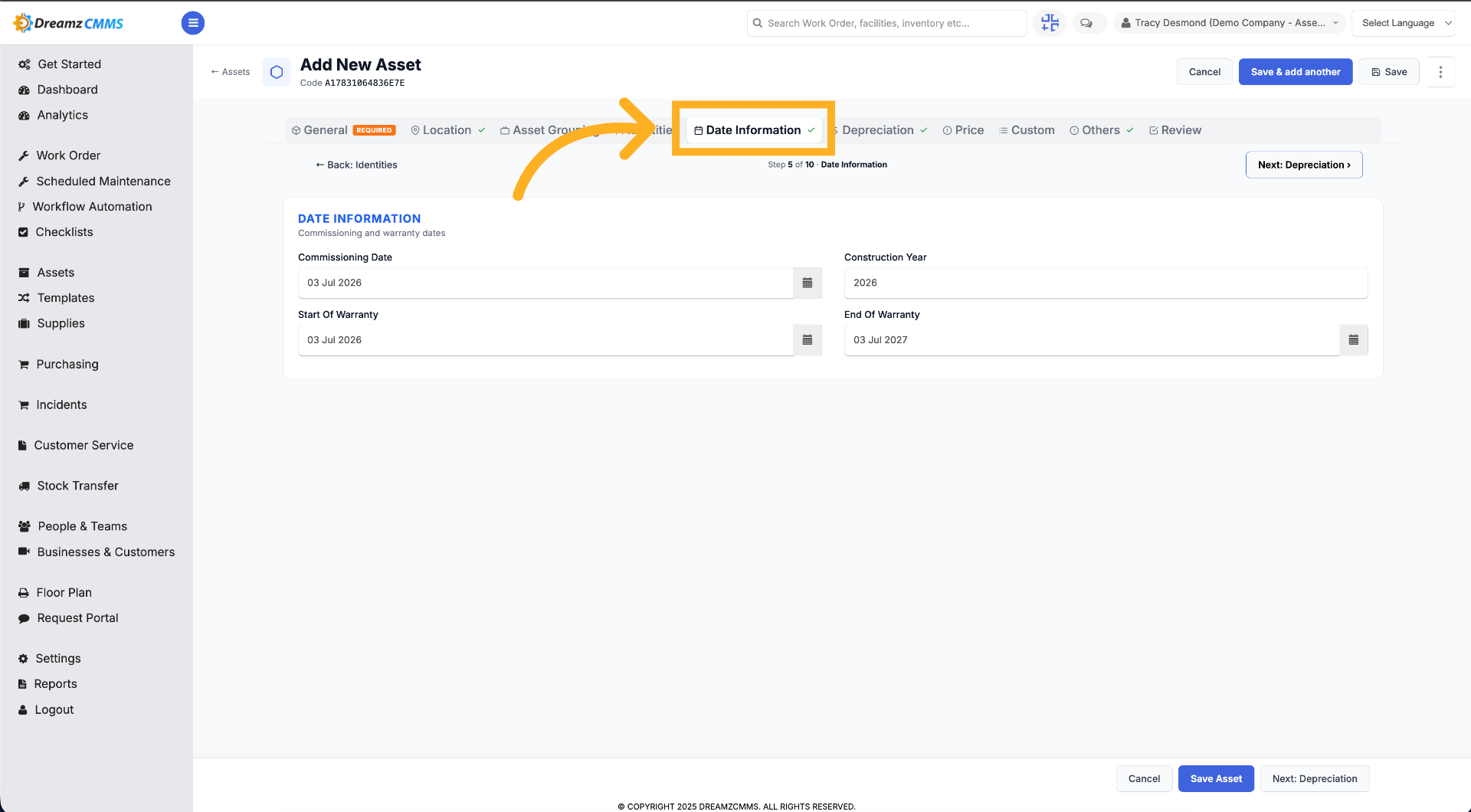Screen dimensions: 1471x812
Task: Focus the search Work Order field
Action: pos(887,23)
